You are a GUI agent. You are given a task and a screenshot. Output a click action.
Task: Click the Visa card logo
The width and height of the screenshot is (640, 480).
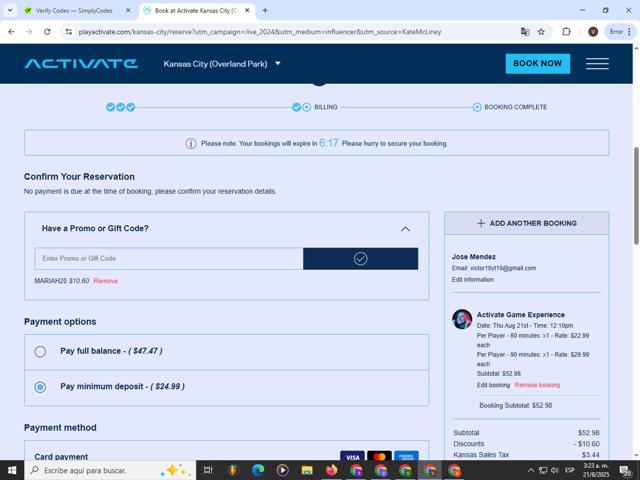pyautogui.click(x=352, y=456)
